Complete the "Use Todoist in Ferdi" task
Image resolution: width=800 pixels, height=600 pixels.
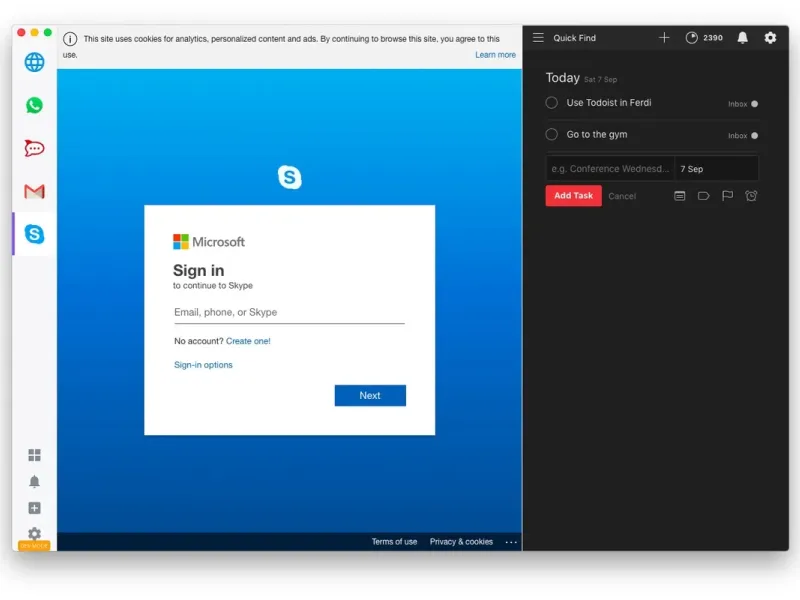click(552, 103)
